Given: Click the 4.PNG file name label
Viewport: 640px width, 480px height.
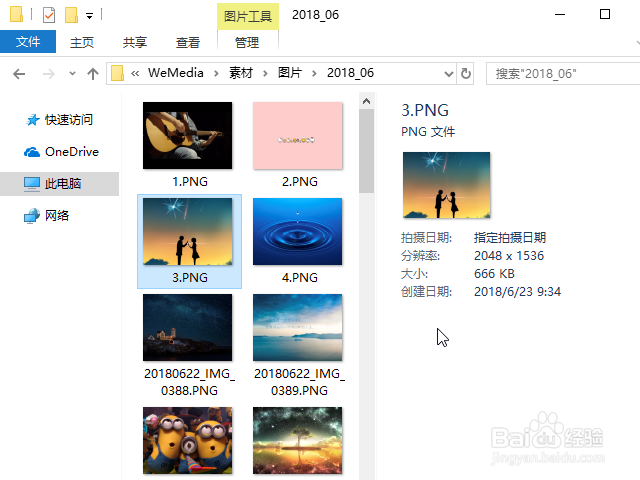Looking at the screenshot, I should pos(300,278).
